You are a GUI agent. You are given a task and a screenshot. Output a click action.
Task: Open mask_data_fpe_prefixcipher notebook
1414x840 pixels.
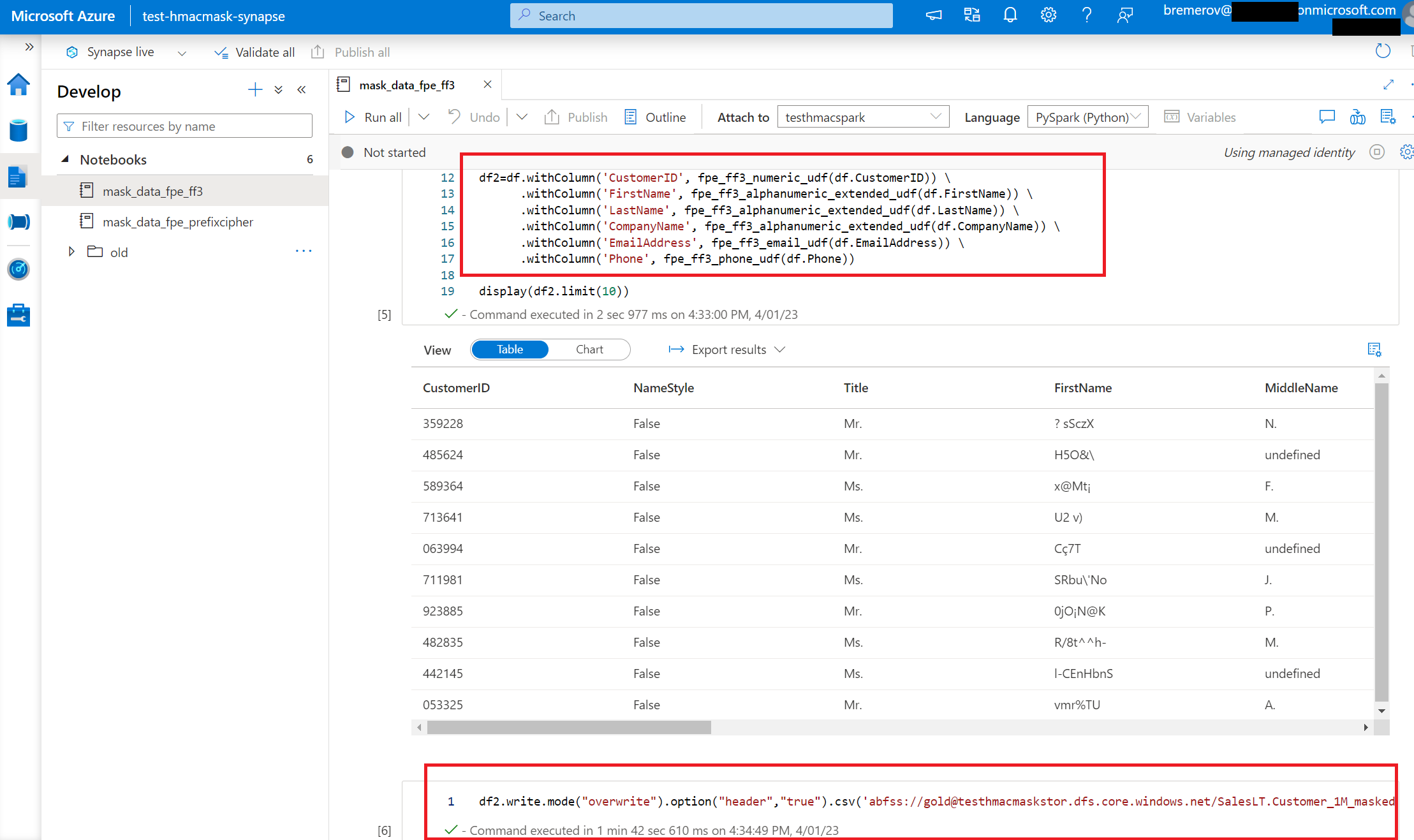177,222
